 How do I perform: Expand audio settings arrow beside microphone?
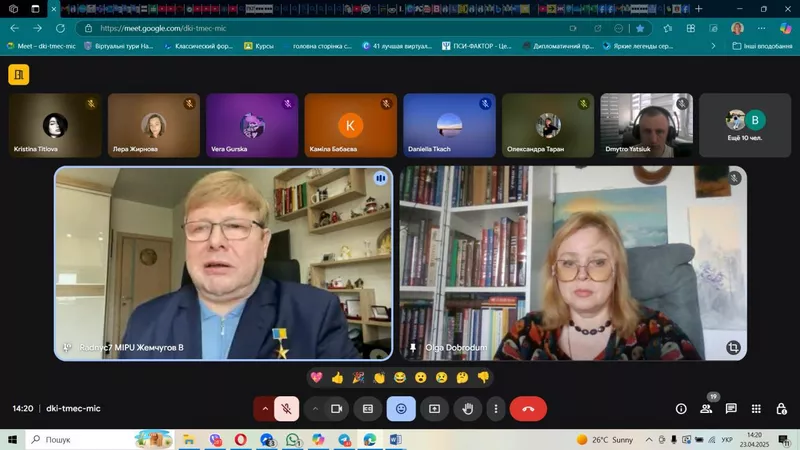click(x=265, y=409)
